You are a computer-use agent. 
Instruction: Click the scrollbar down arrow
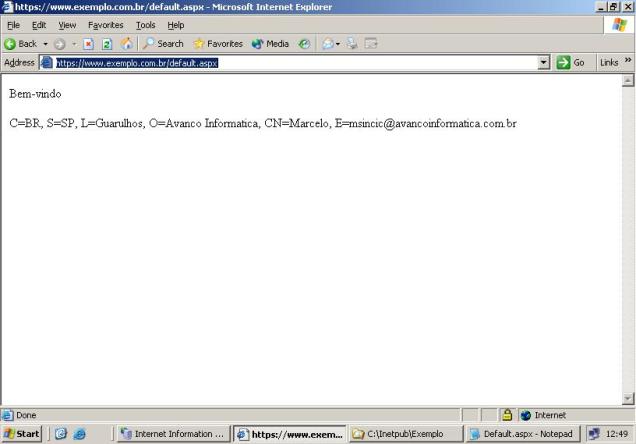[x=628, y=399]
